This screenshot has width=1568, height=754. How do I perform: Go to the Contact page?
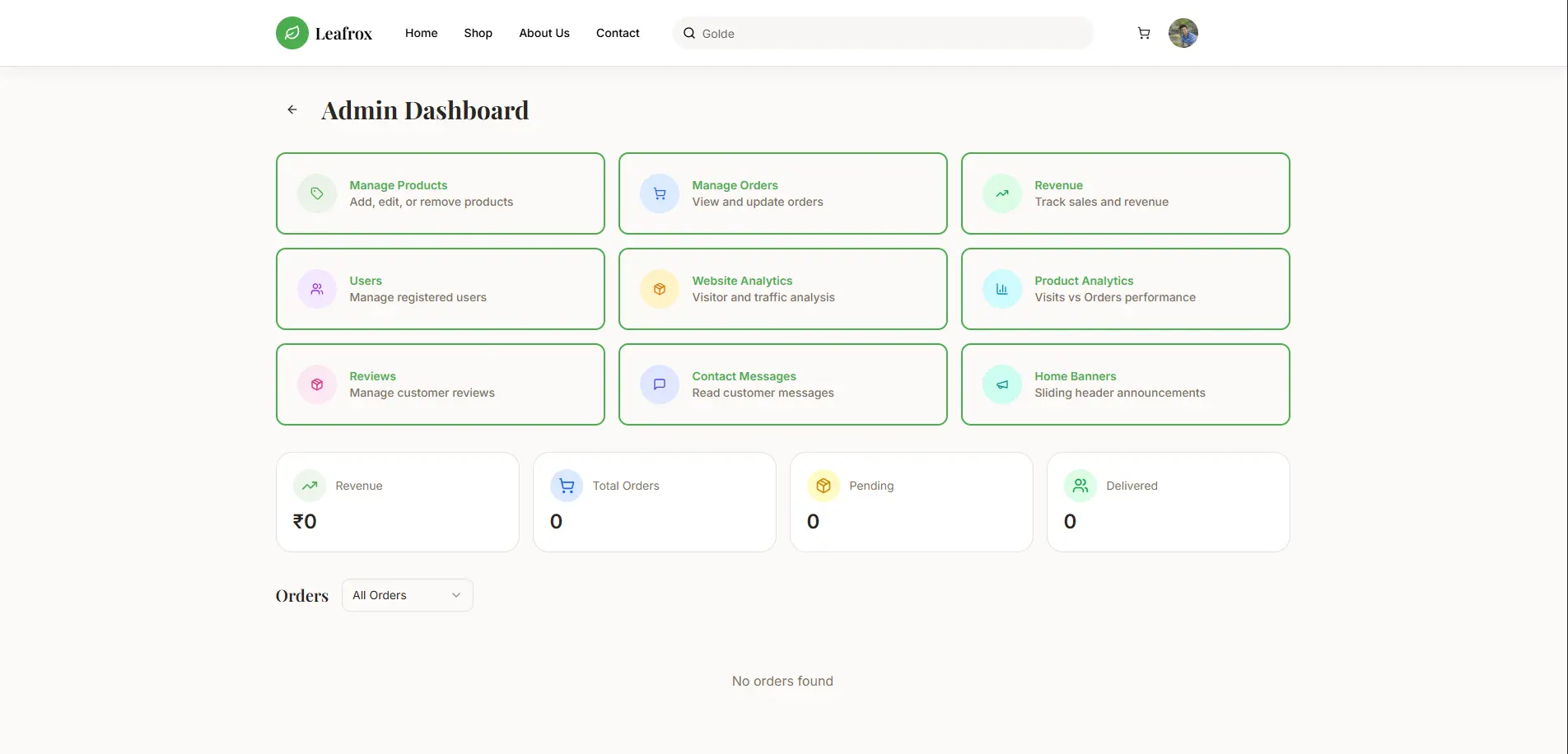pyautogui.click(x=618, y=33)
